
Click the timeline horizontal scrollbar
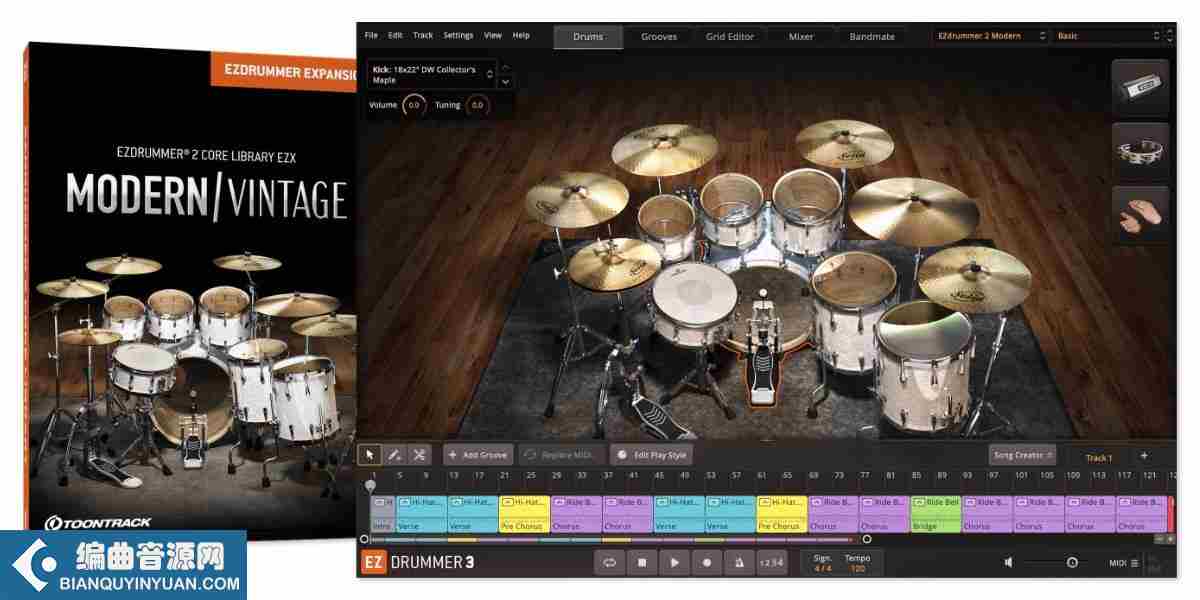(x=615, y=539)
